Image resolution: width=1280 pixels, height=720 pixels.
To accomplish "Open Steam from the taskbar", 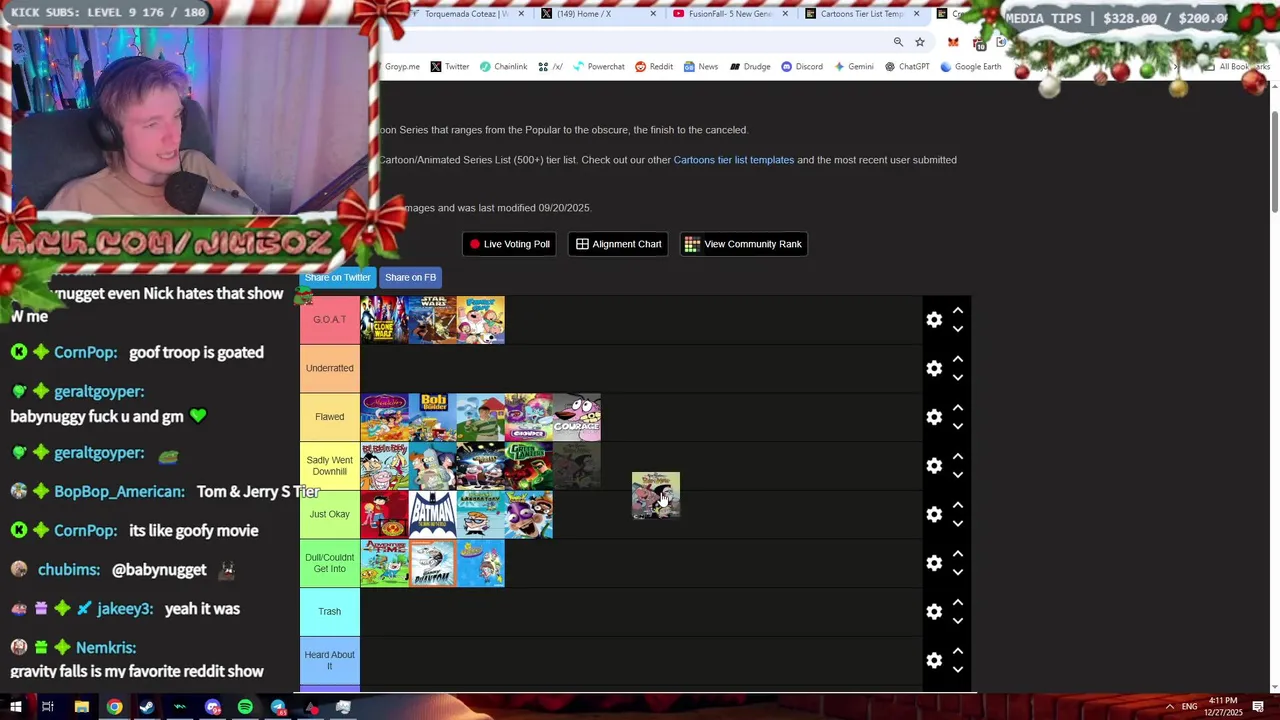I will pyautogui.click(x=147, y=707).
